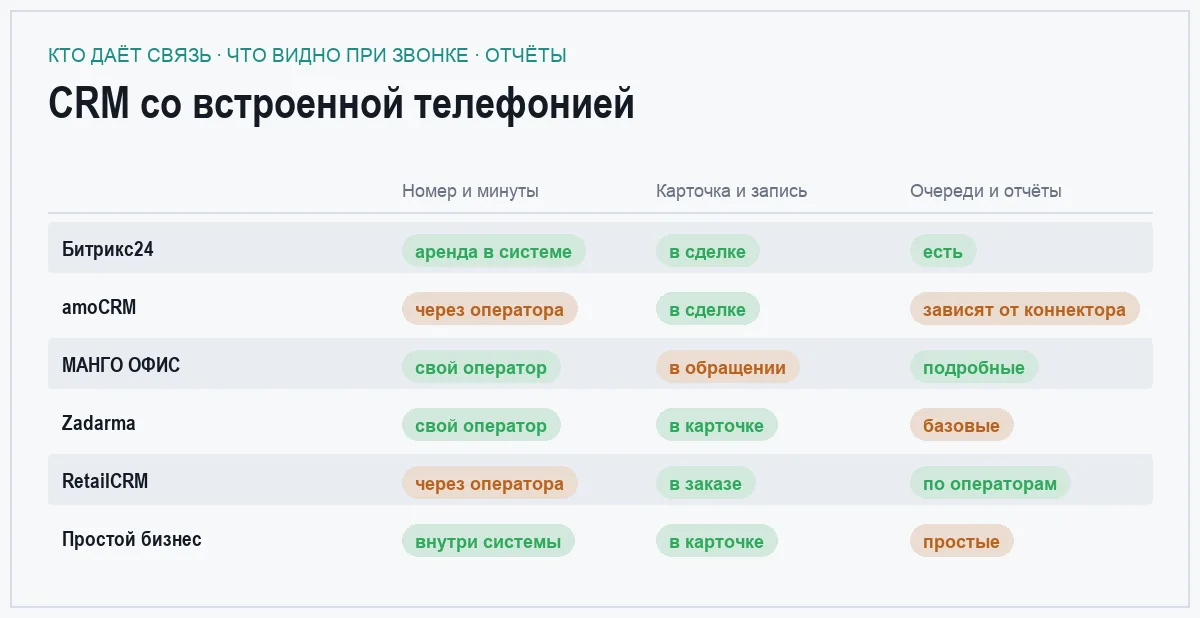Click 'базовые' badge
1200x618 pixels.
pyautogui.click(x=962, y=425)
